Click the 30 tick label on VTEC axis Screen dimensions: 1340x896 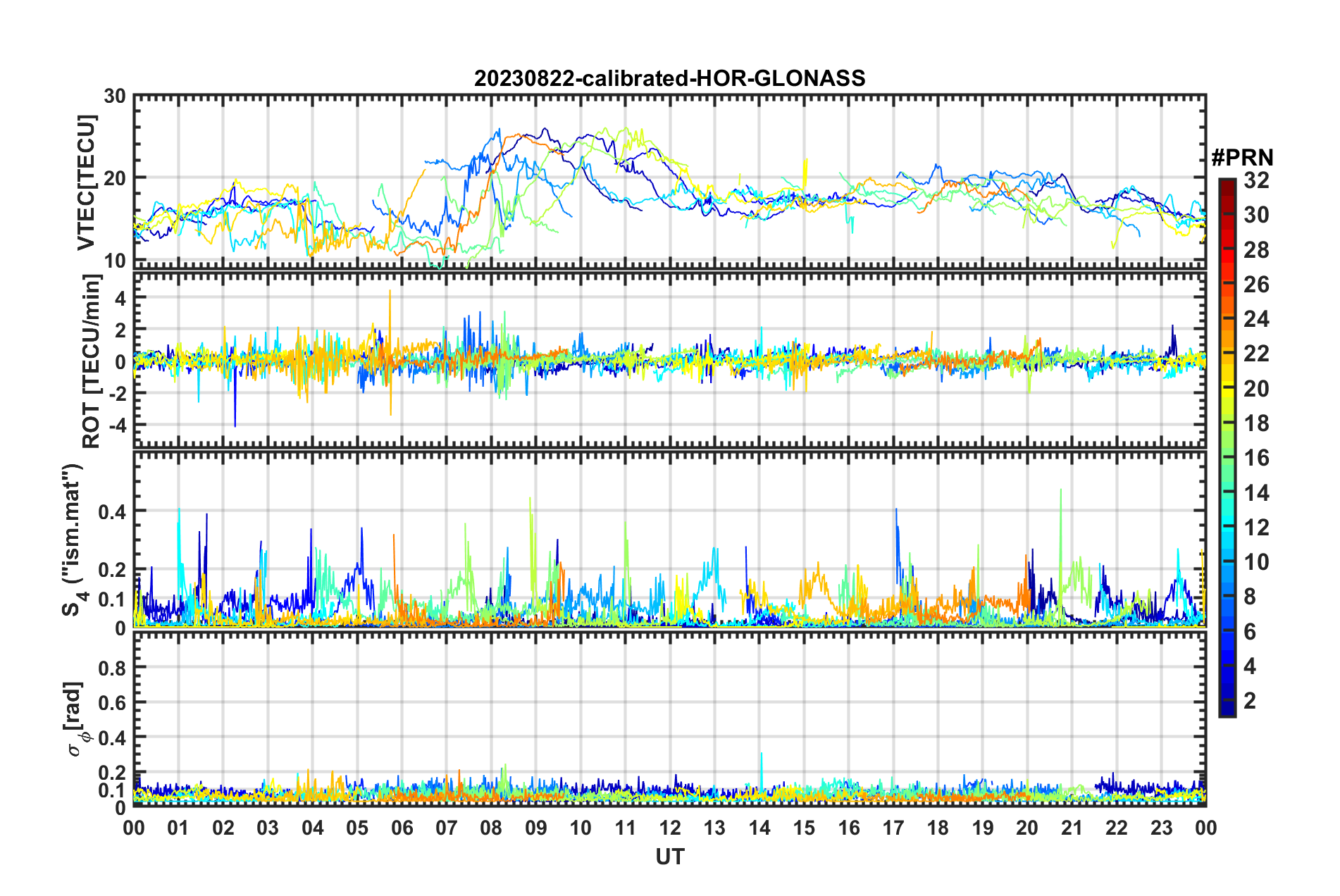point(115,97)
